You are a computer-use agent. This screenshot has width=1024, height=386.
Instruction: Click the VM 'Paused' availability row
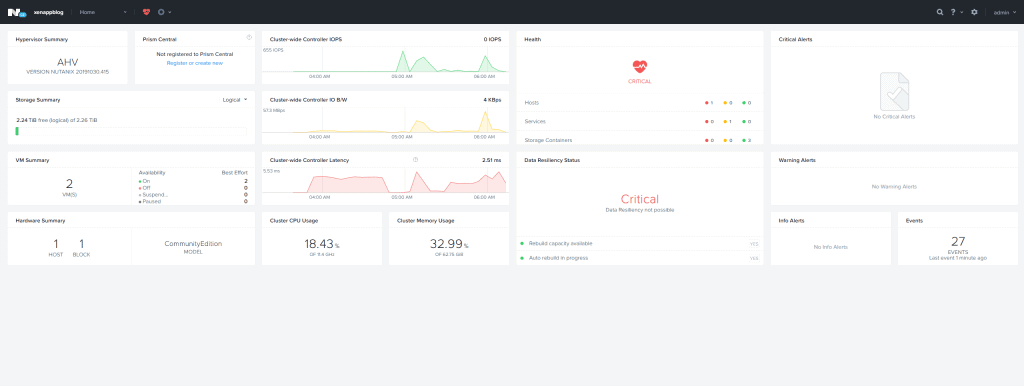click(193, 201)
